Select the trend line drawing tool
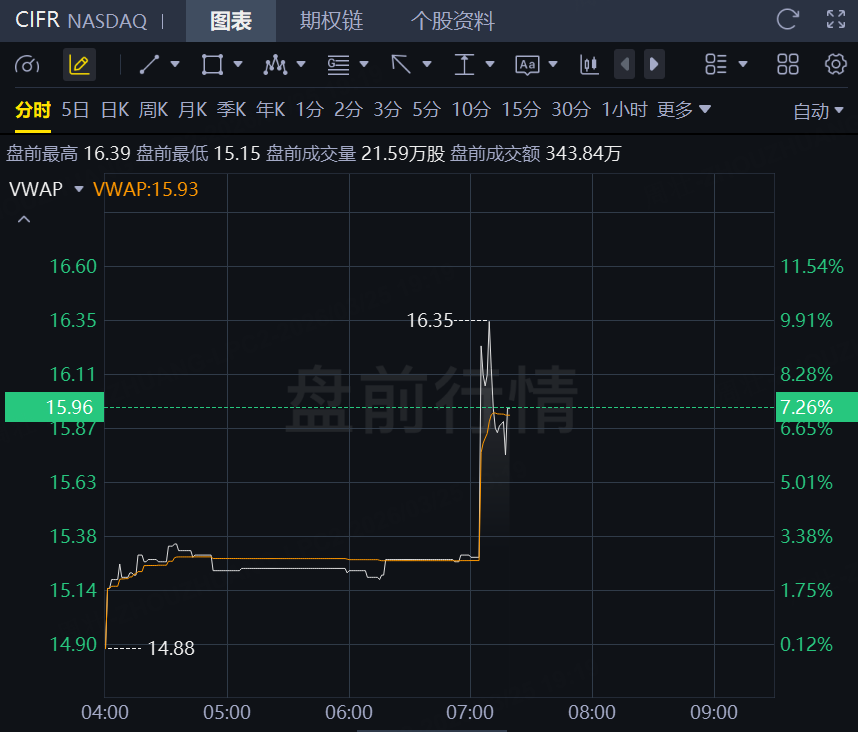Image resolution: width=858 pixels, height=732 pixels. [149, 65]
